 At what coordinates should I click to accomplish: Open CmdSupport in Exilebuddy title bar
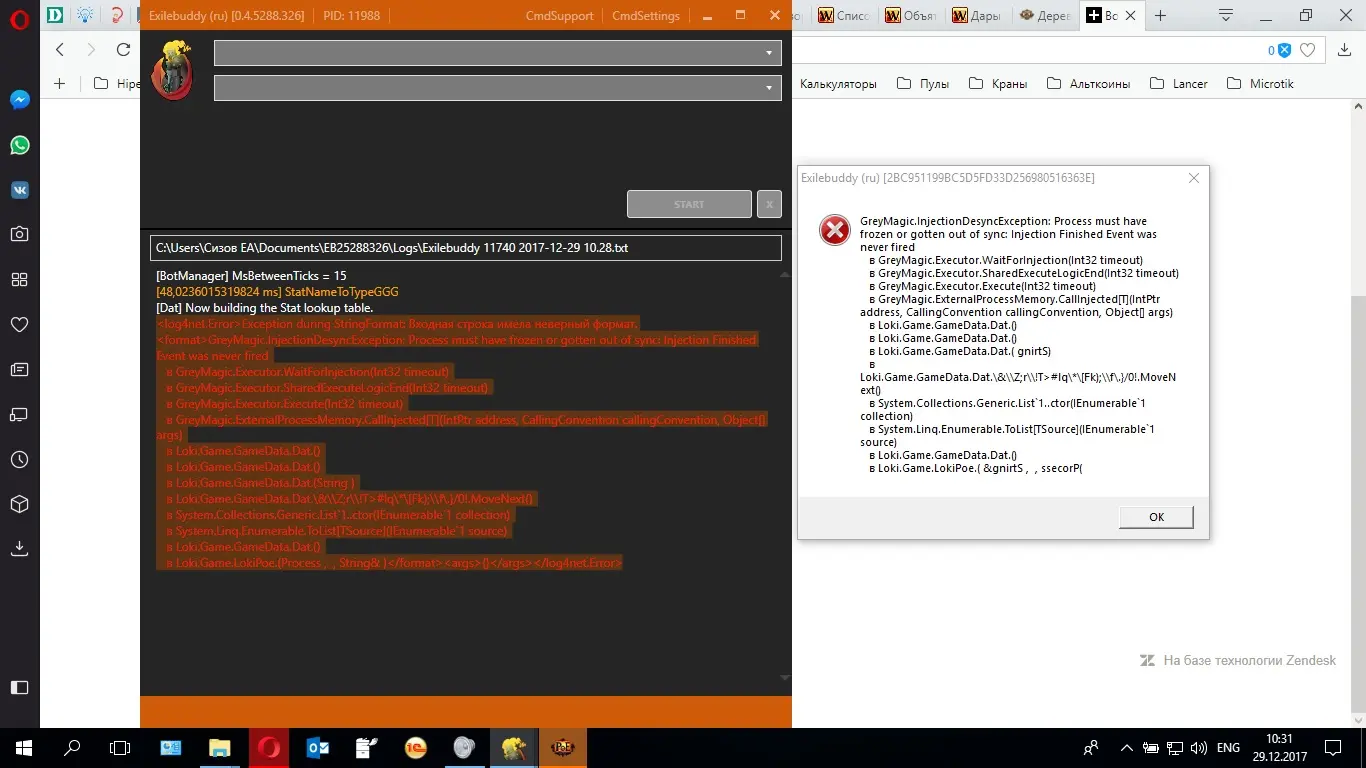[x=559, y=15]
